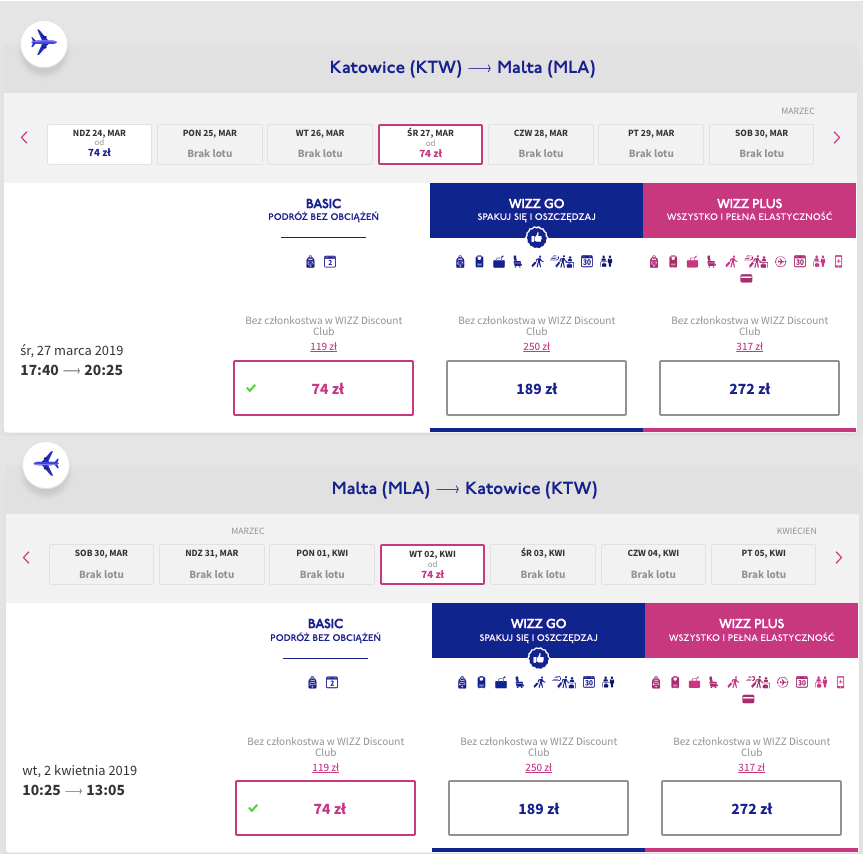Viewport: 863px width, 854px height.
Task: Click the carry-on bag icon in return WIZZ GO
Action: coord(482,682)
